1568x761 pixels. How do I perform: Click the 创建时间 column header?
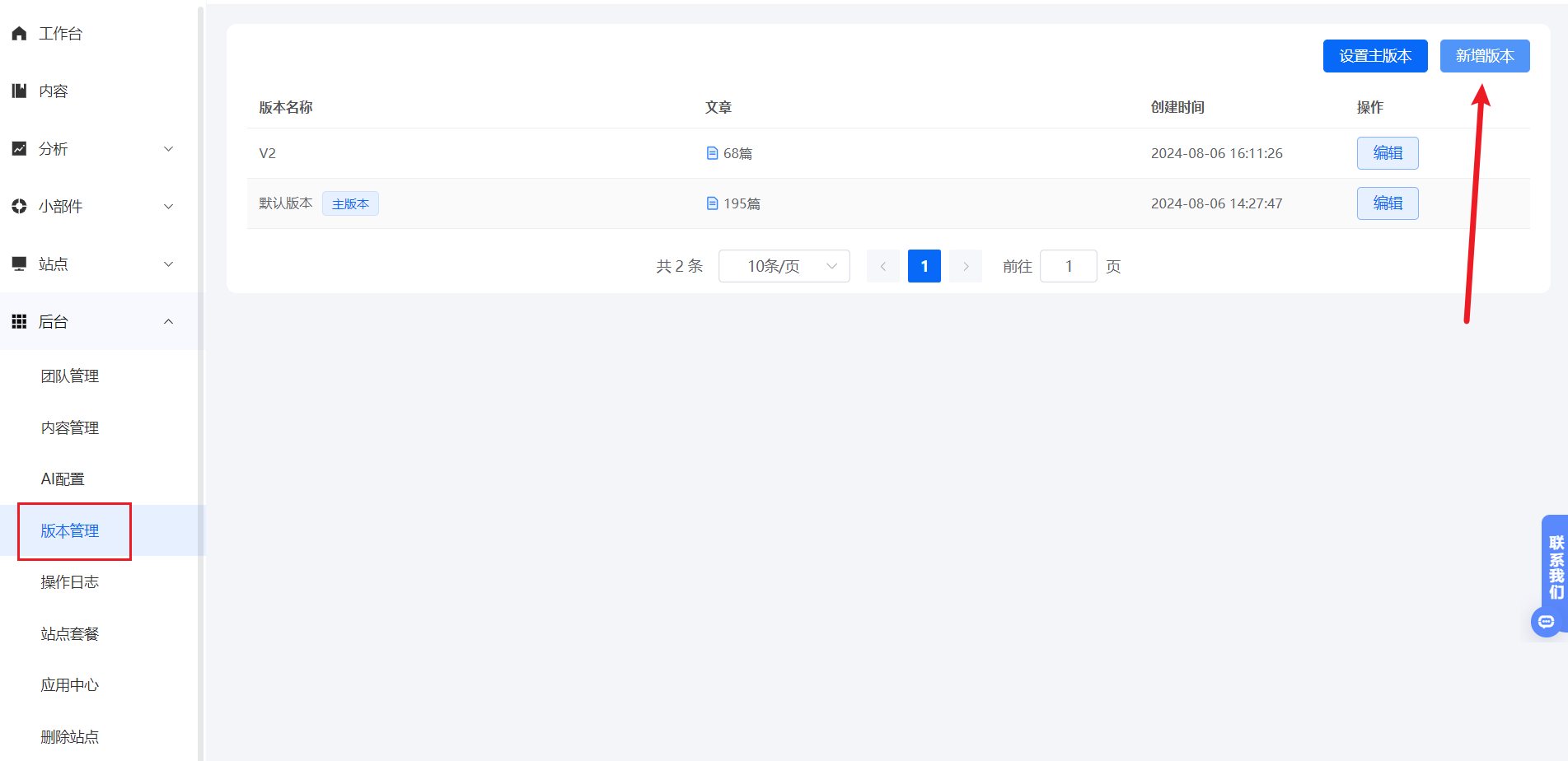[x=1177, y=107]
